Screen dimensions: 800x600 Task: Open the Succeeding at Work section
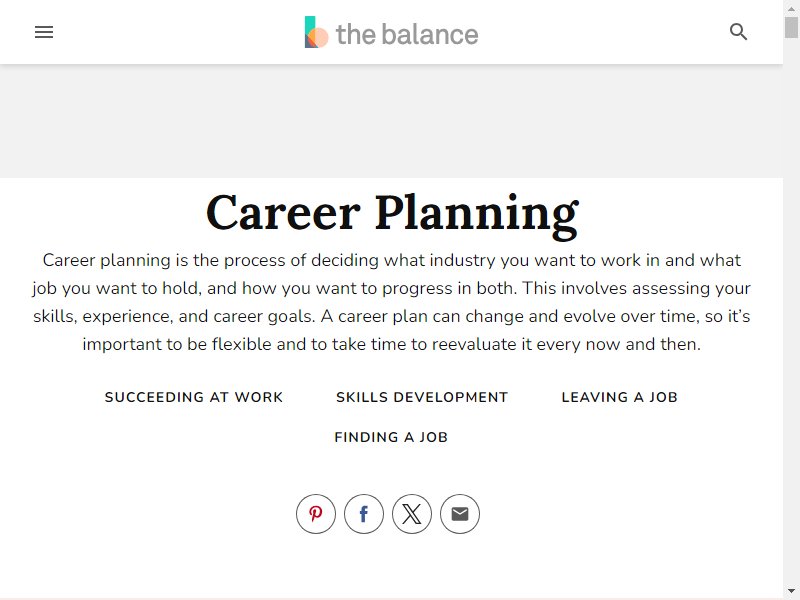[194, 397]
